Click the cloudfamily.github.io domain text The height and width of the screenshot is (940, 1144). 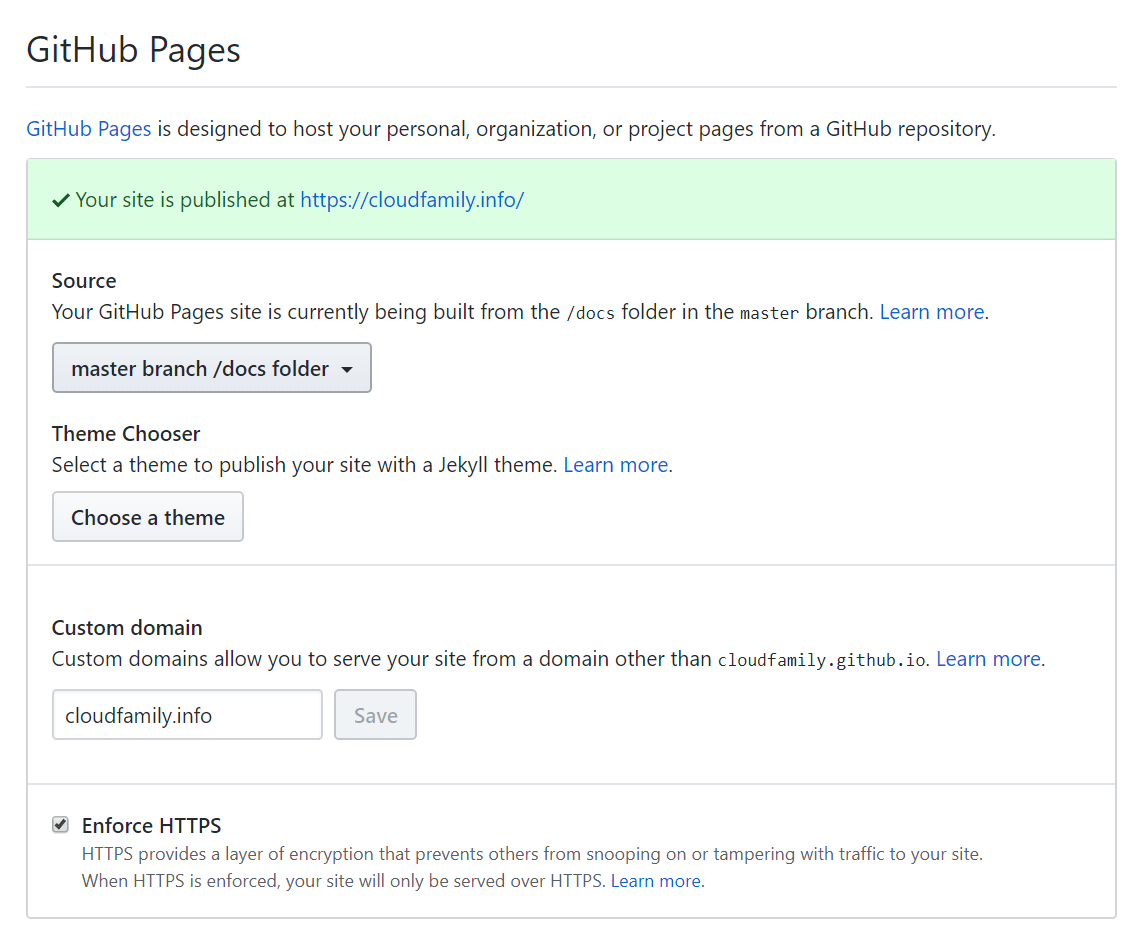coord(822,660)
